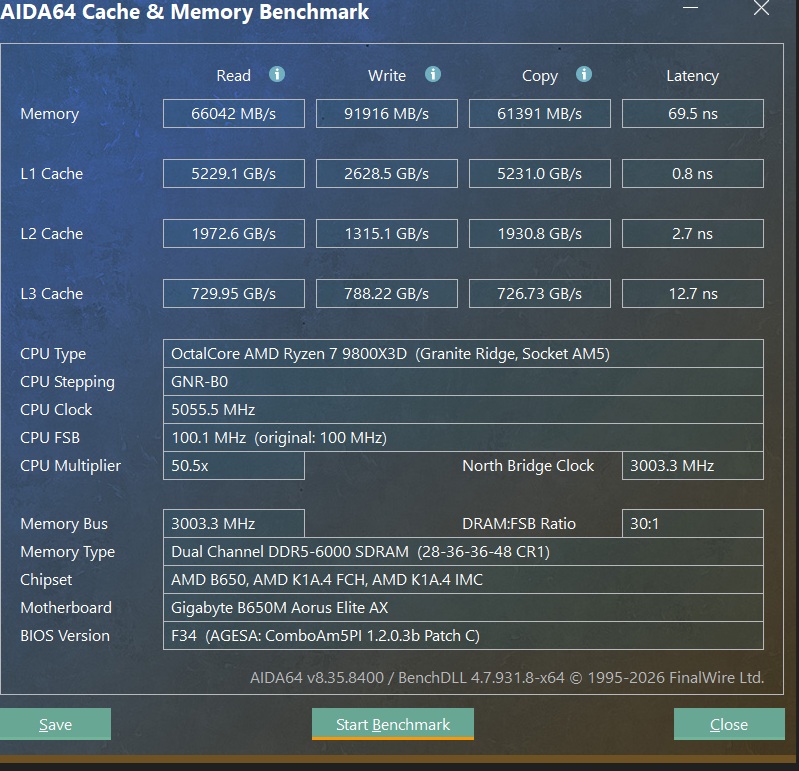Select the L1 Cache write value 2628.5 GB/s
799x771 pixels.
point(387,174)
